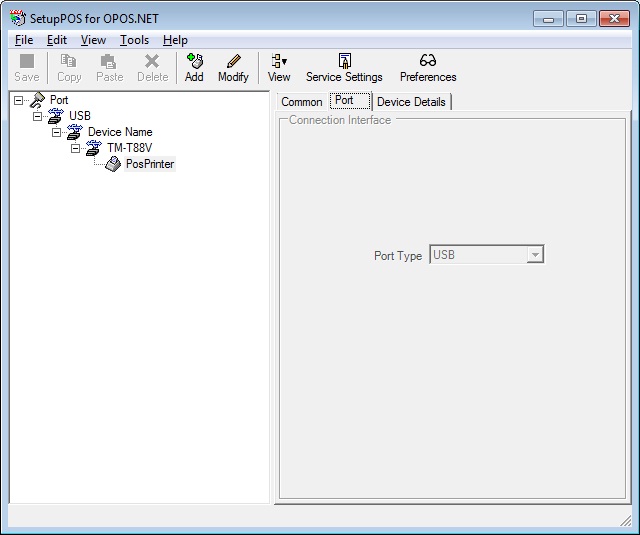Select the PosPrinter tree item label
The width and height of the screenshot is (640, 535).
(150, 164)
